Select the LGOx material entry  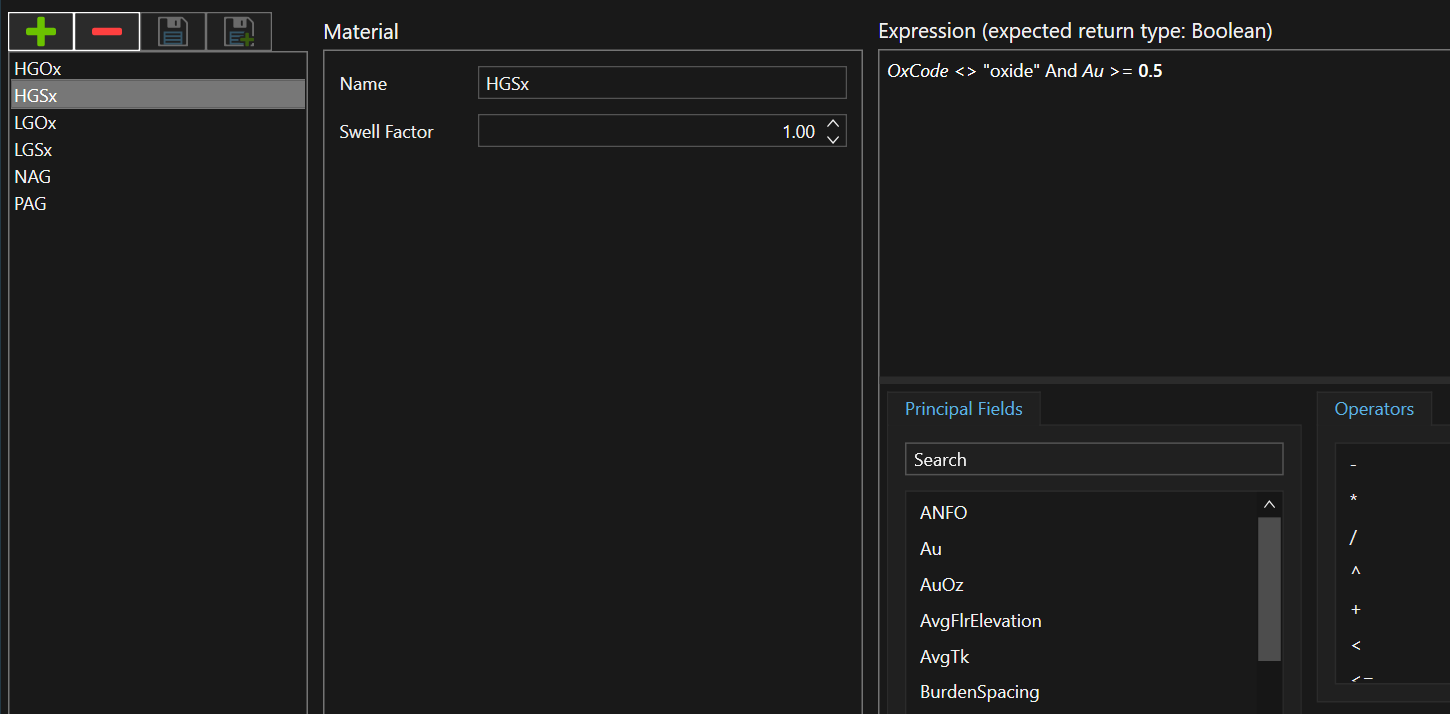35,123
